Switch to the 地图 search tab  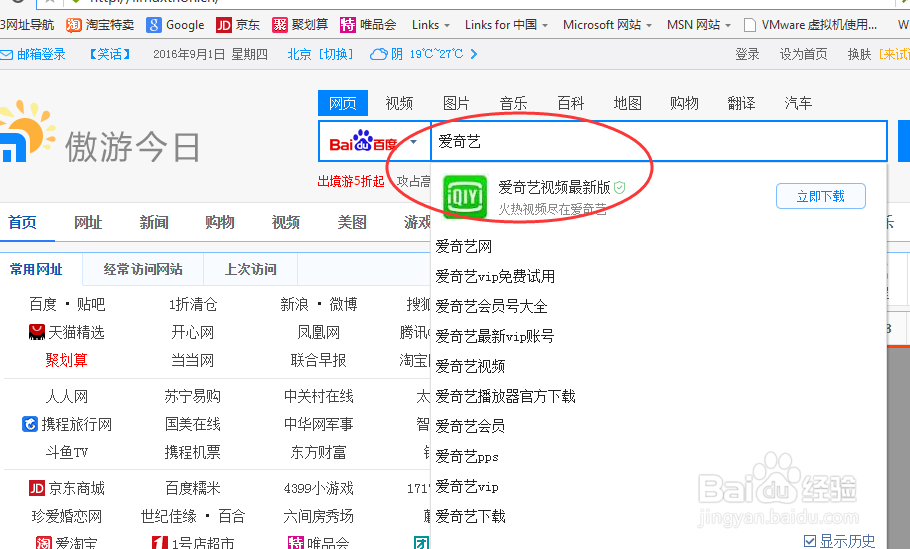(627, 103)
